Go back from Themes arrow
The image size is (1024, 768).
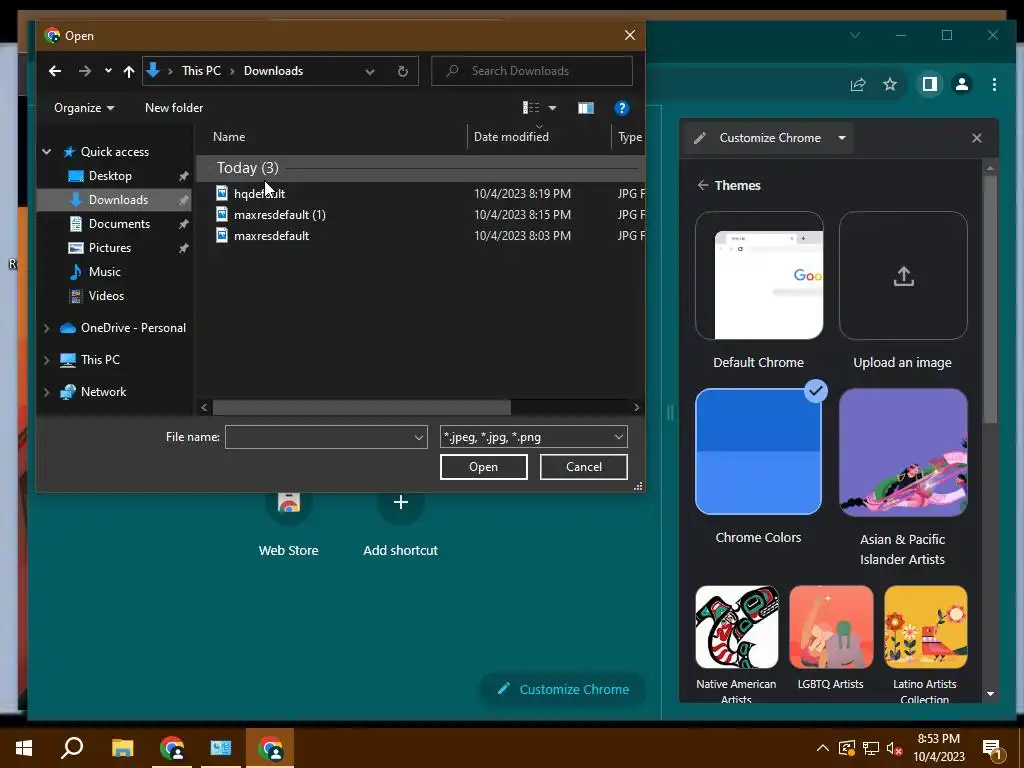[703, 185]
